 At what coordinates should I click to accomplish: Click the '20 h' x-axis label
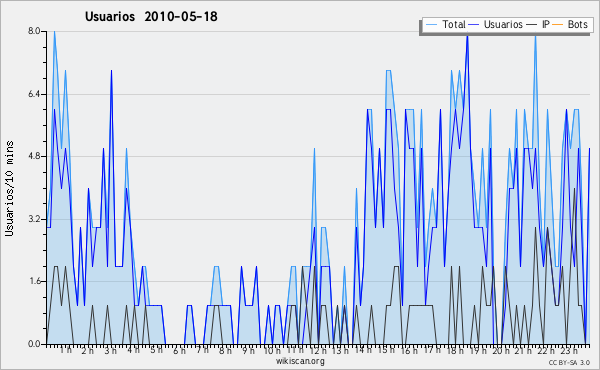coord(501,351)
